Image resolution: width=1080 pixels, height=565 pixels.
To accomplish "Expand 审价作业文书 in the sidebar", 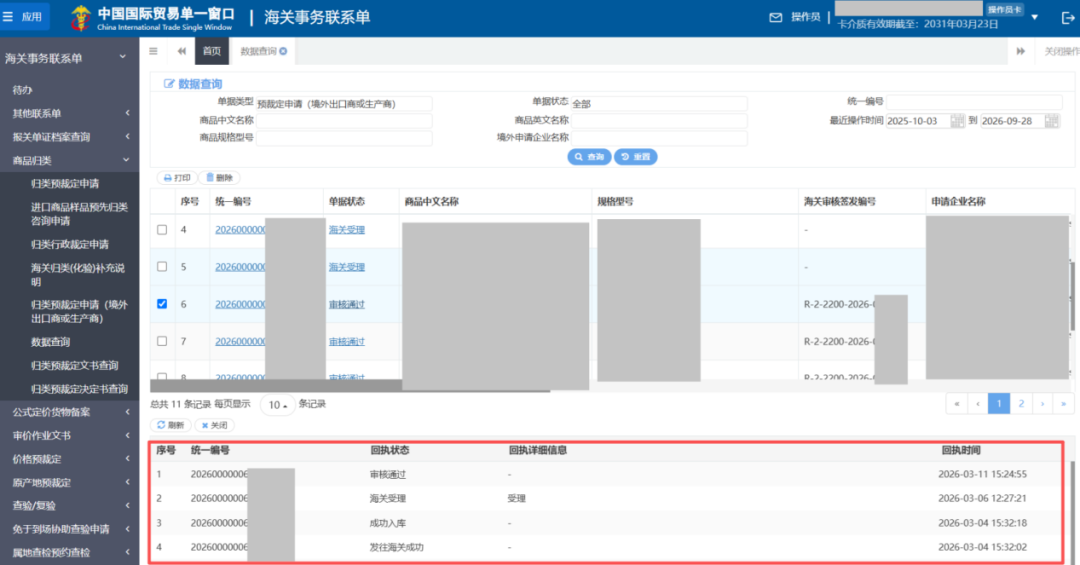I will coord(69,435).
